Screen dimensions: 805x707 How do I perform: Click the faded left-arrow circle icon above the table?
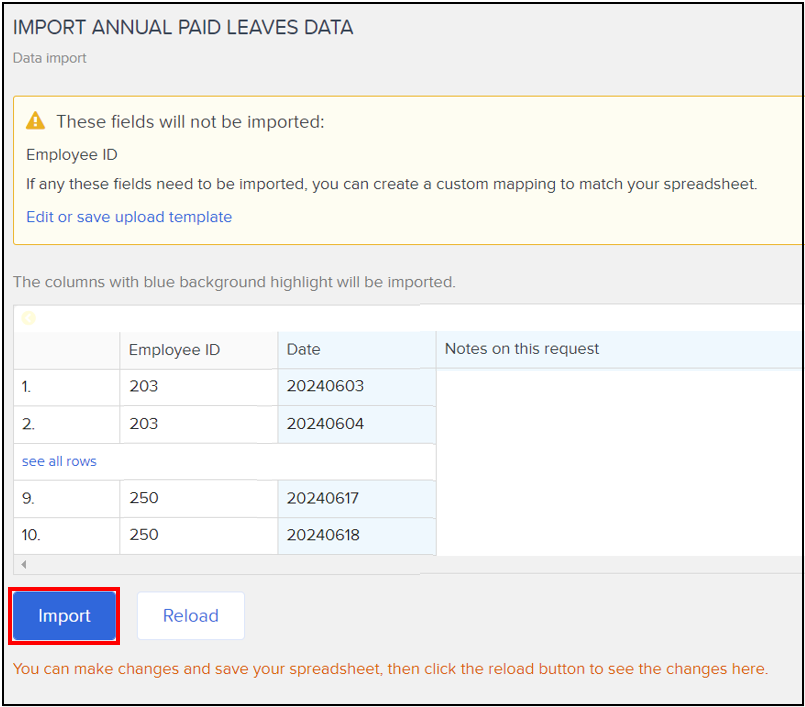coord(29,318)
